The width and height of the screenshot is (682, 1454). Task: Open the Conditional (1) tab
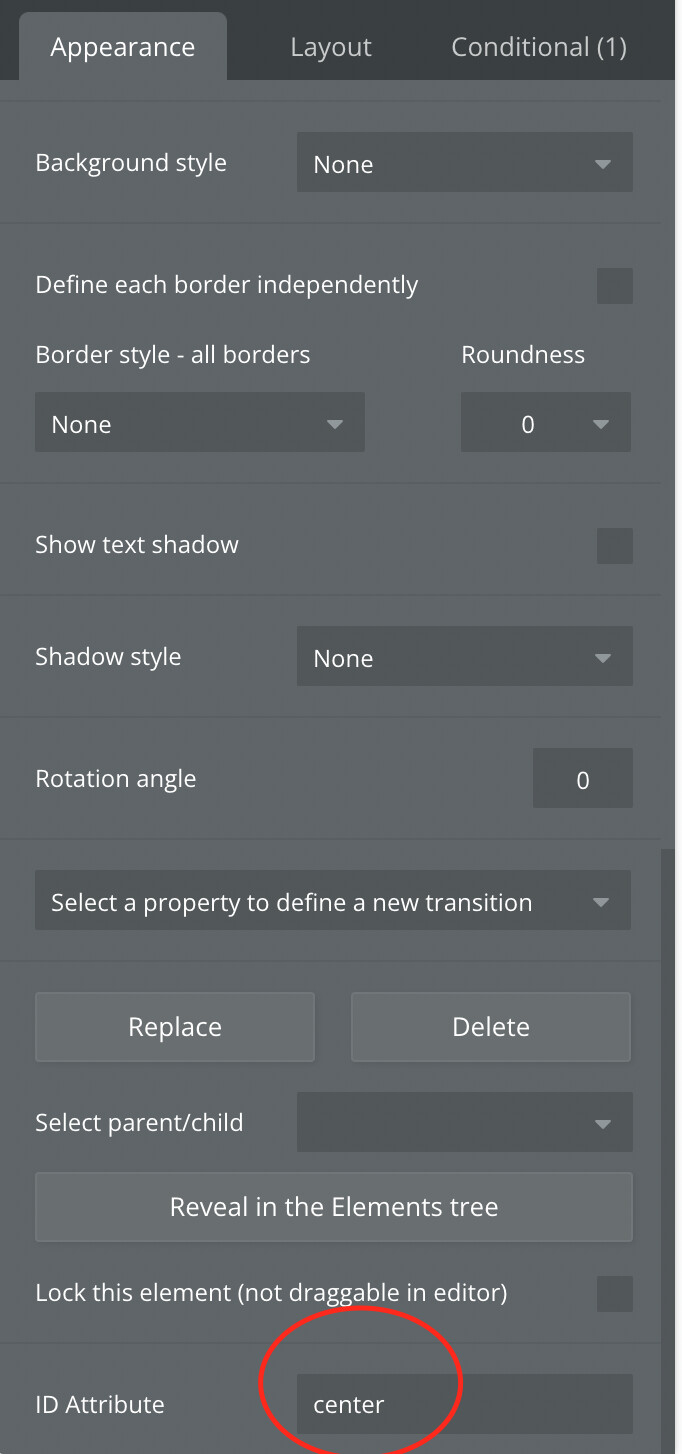click(539, 47)
